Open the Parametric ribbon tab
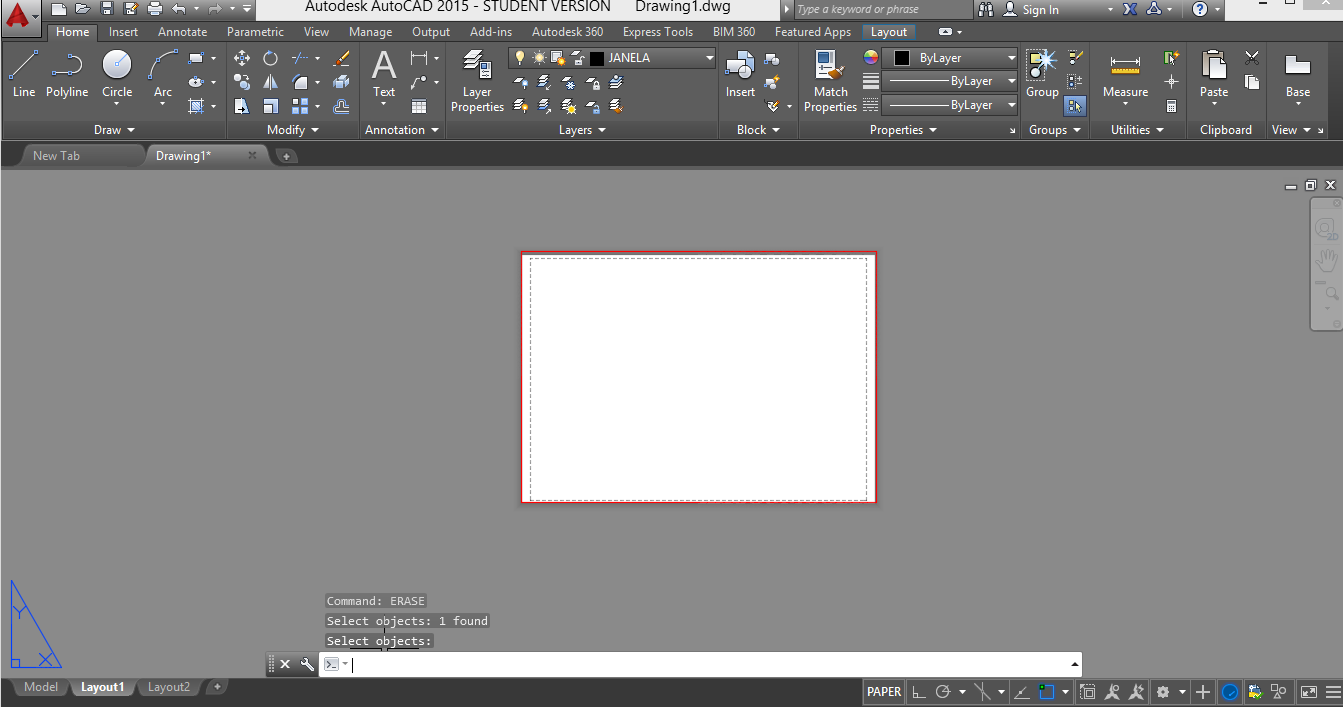This screenshot has height=707, width=1343. tap(255, 32)
